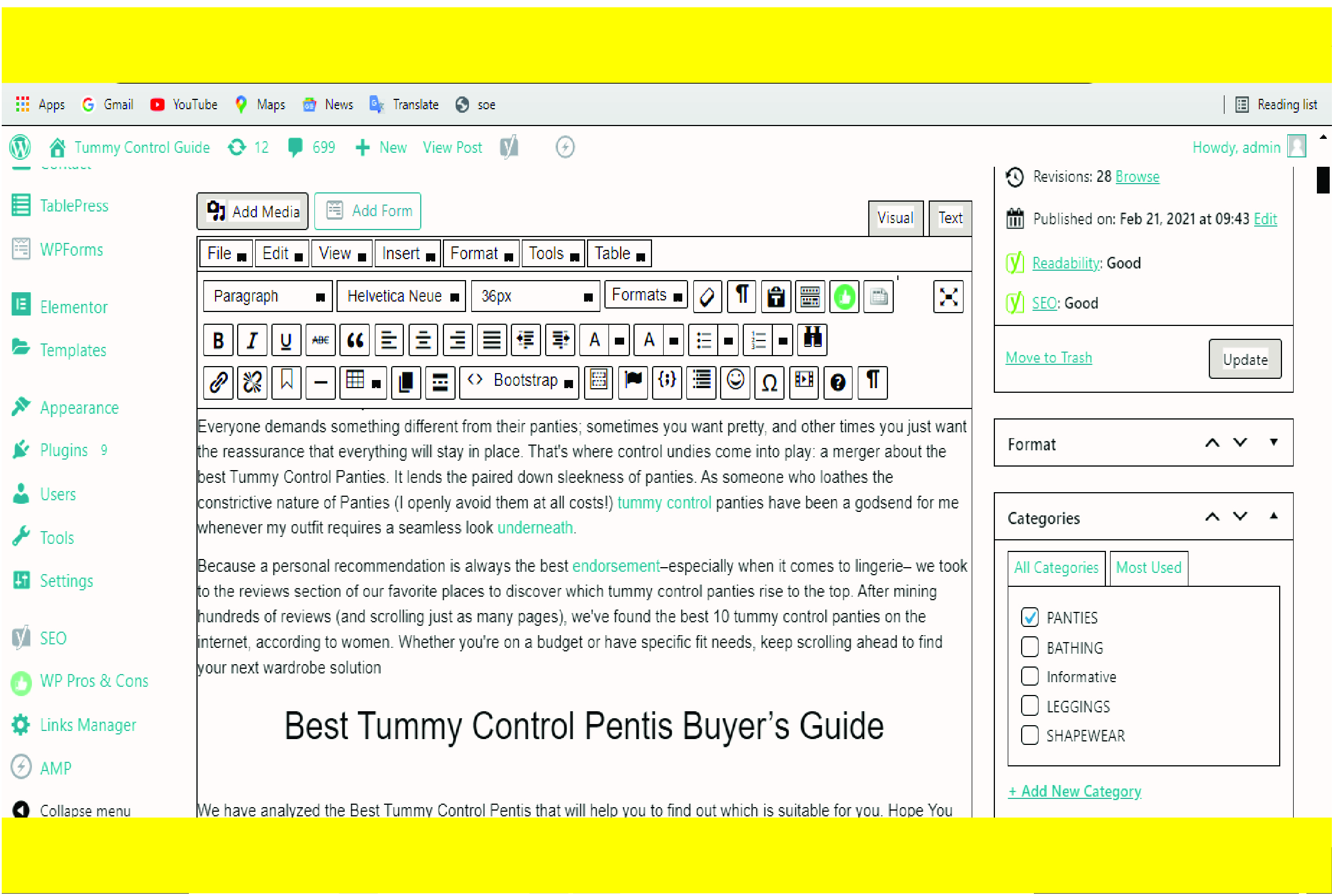Screen dimensions: 1332x896
Task: Collapse the Categories panel
Action: click(x=1274, y=515)
